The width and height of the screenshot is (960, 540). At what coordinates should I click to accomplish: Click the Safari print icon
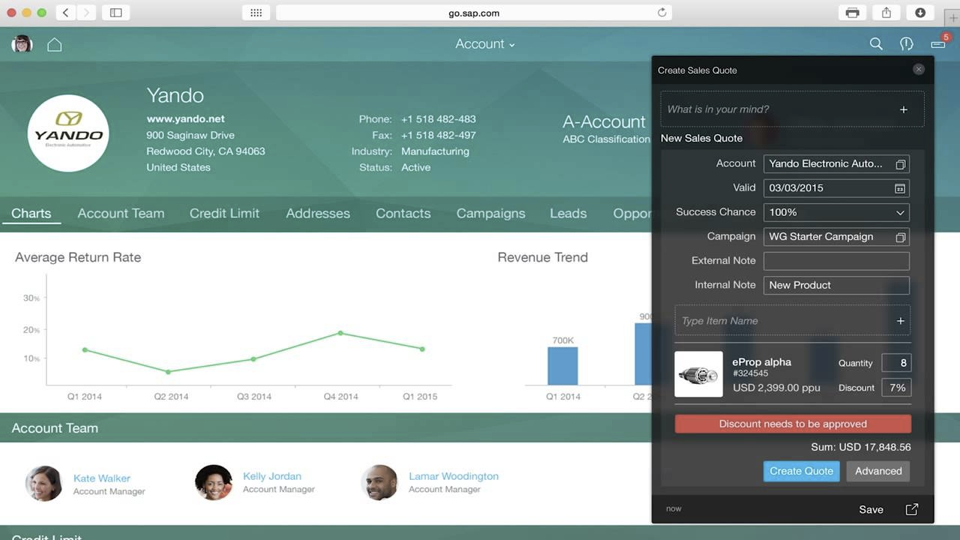point(852,12)
